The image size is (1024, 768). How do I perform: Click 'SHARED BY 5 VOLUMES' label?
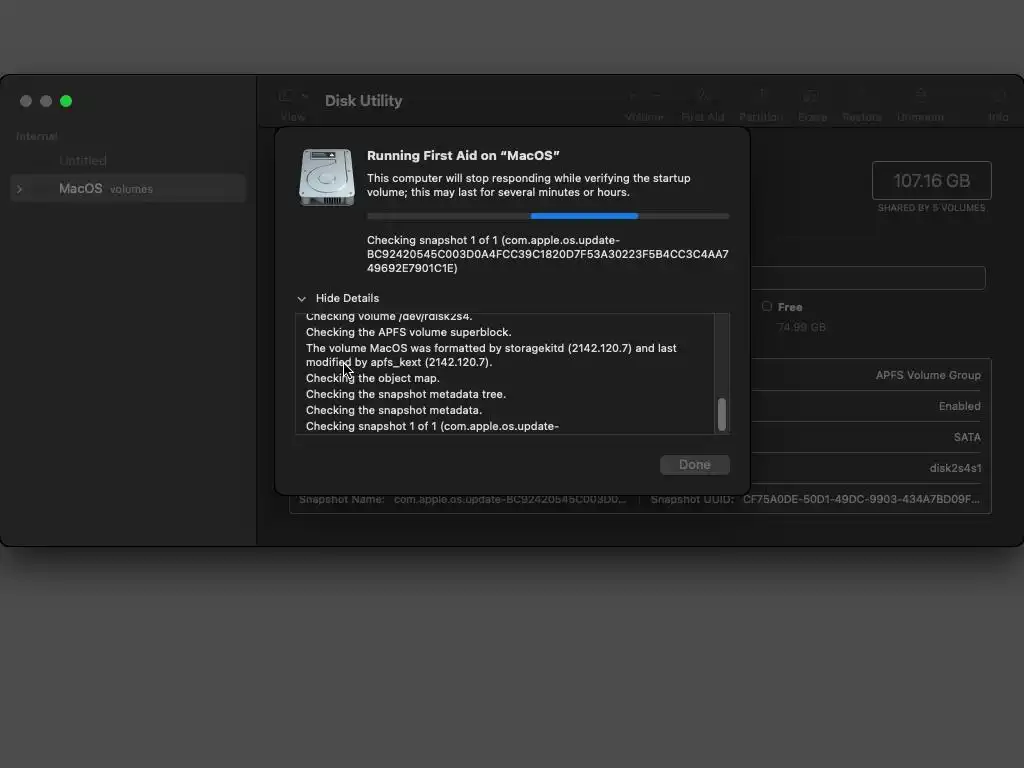point(931,208)
